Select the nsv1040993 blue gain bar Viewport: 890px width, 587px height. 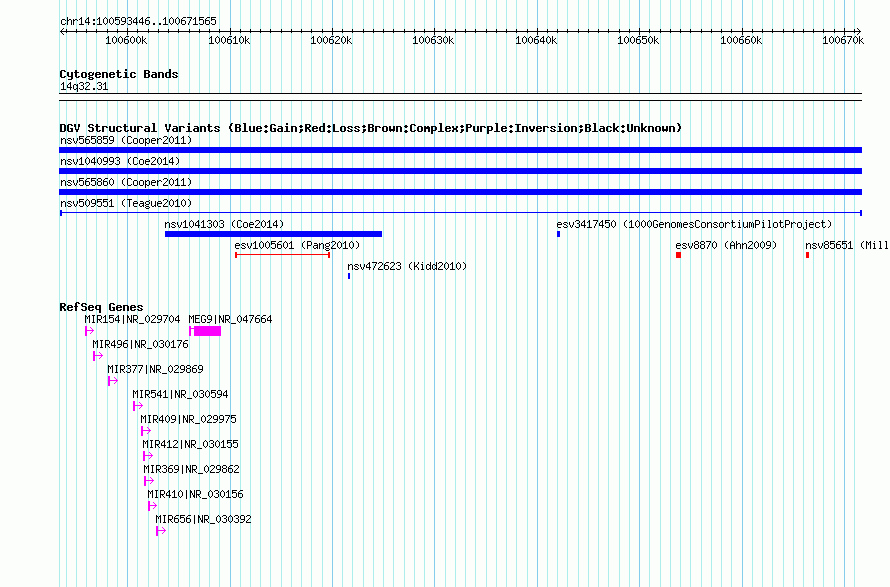(460, 171)
